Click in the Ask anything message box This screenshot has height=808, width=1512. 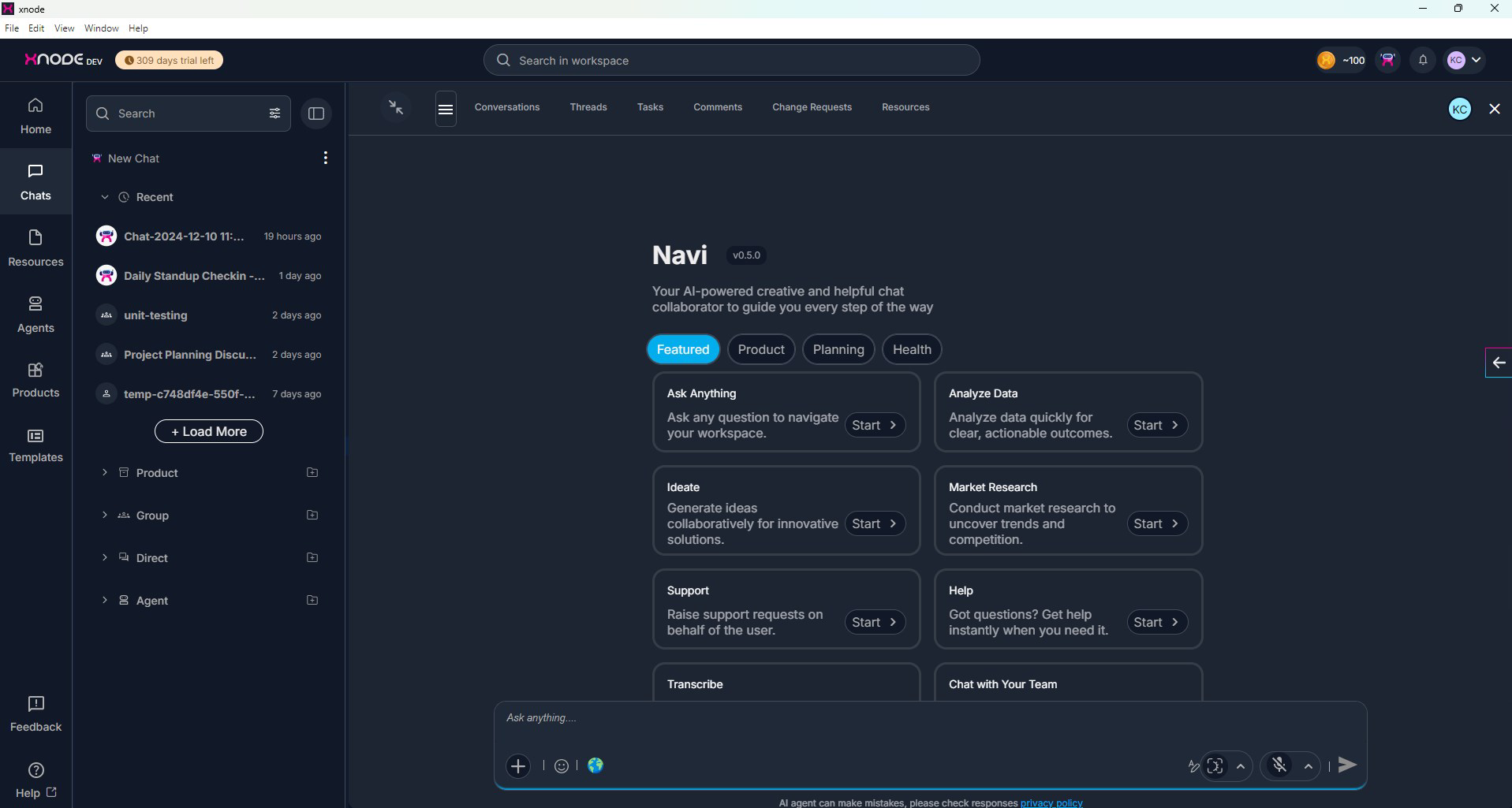(x=930, y=717)
